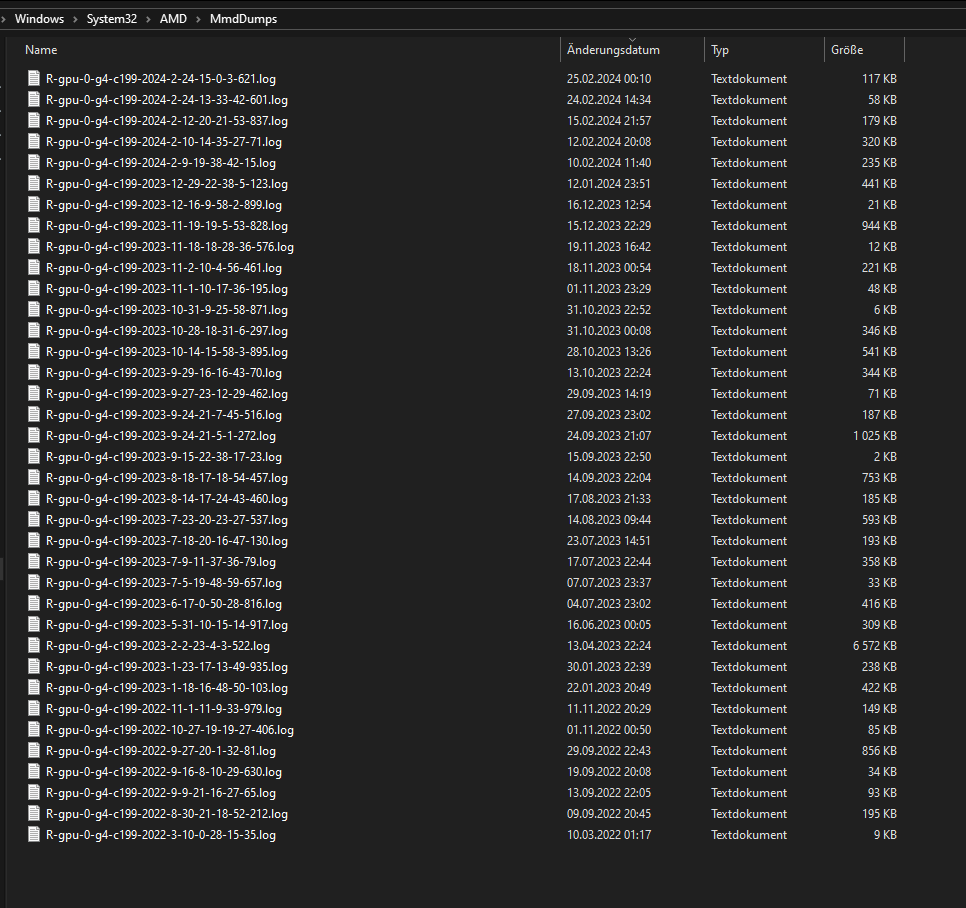Click file icon of R-gpu-0-g4-c199-2023-7-9-11-37-36-79.log
The width and height of the screenshot is (966, 908).
tap(34, 561)
